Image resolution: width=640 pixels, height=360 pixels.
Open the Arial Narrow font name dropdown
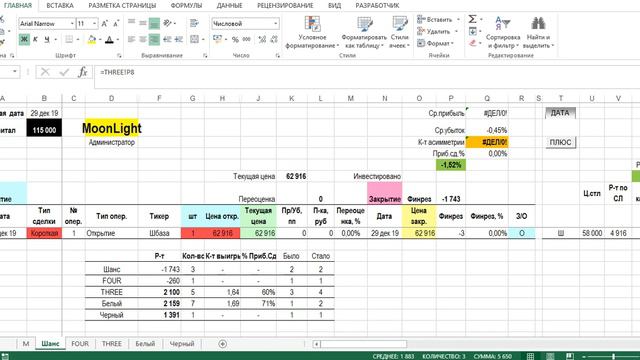pyautogui.click(x=72, y=24)
